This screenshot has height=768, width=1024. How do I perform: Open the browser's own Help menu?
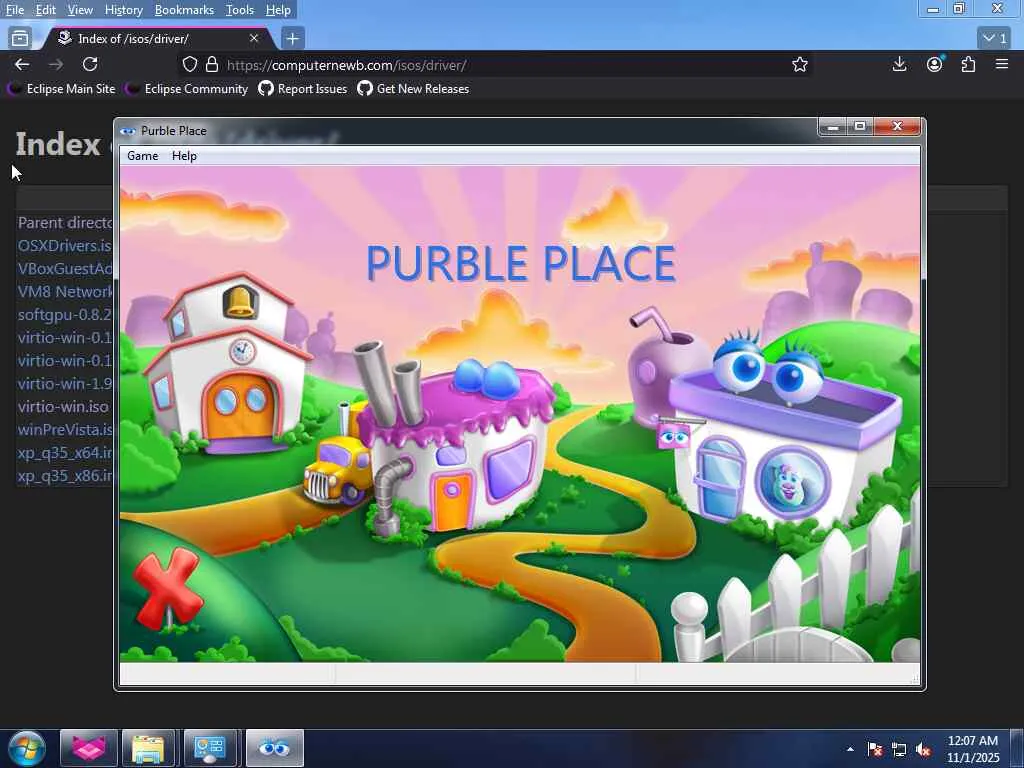coord(278,10)
